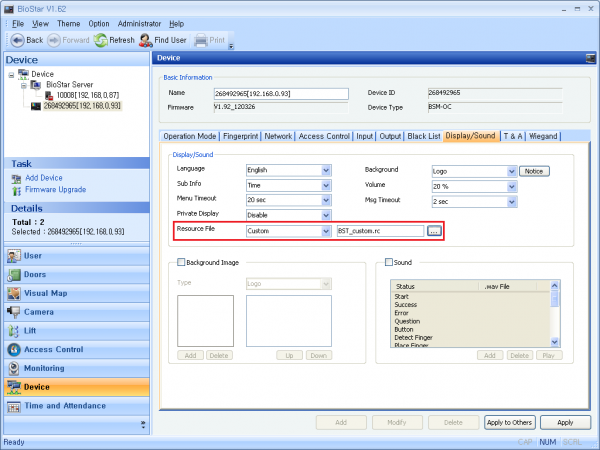Enable the Sound checkbox

(388, 263)
